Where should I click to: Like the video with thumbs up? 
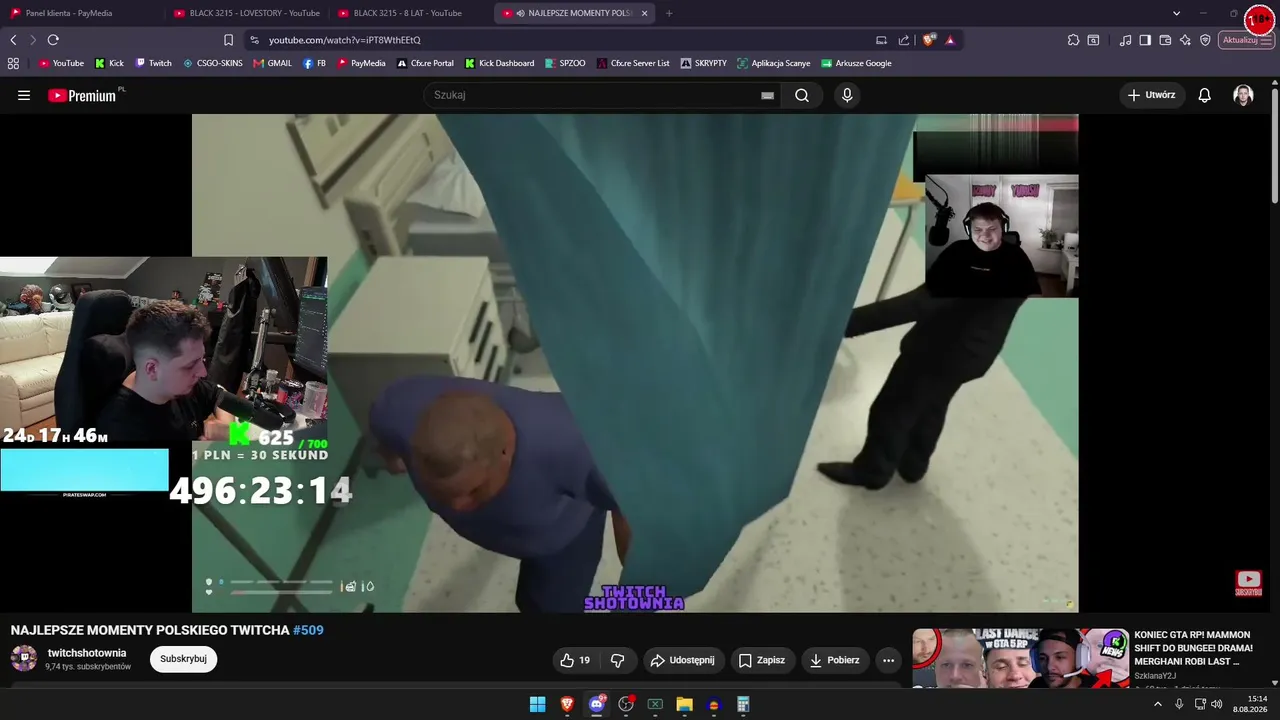tap(575, 660)
